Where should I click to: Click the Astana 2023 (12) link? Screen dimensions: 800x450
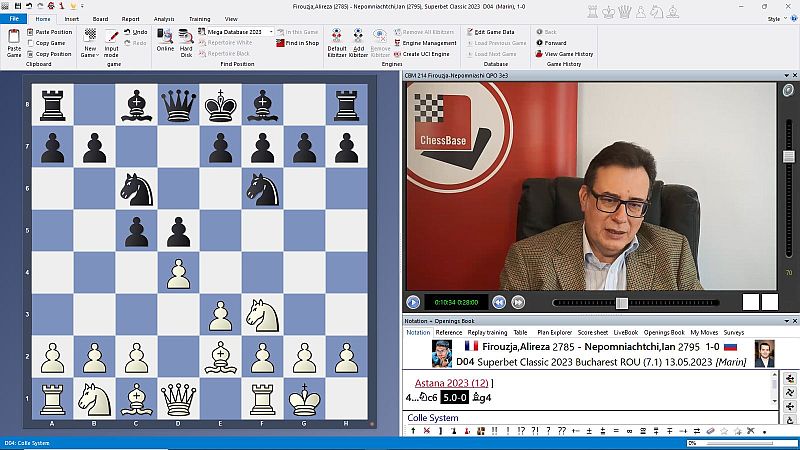pyautogui.click(x=449, y=383)
